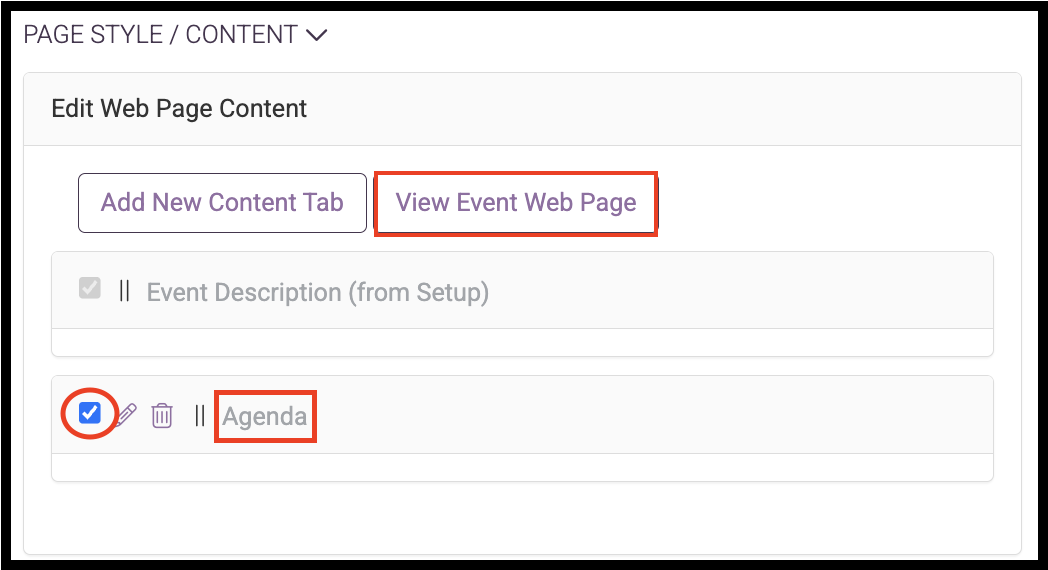Select the Event Description (from Setup) label
Viewport: 1048px width, 570px height.
point(317,293)
